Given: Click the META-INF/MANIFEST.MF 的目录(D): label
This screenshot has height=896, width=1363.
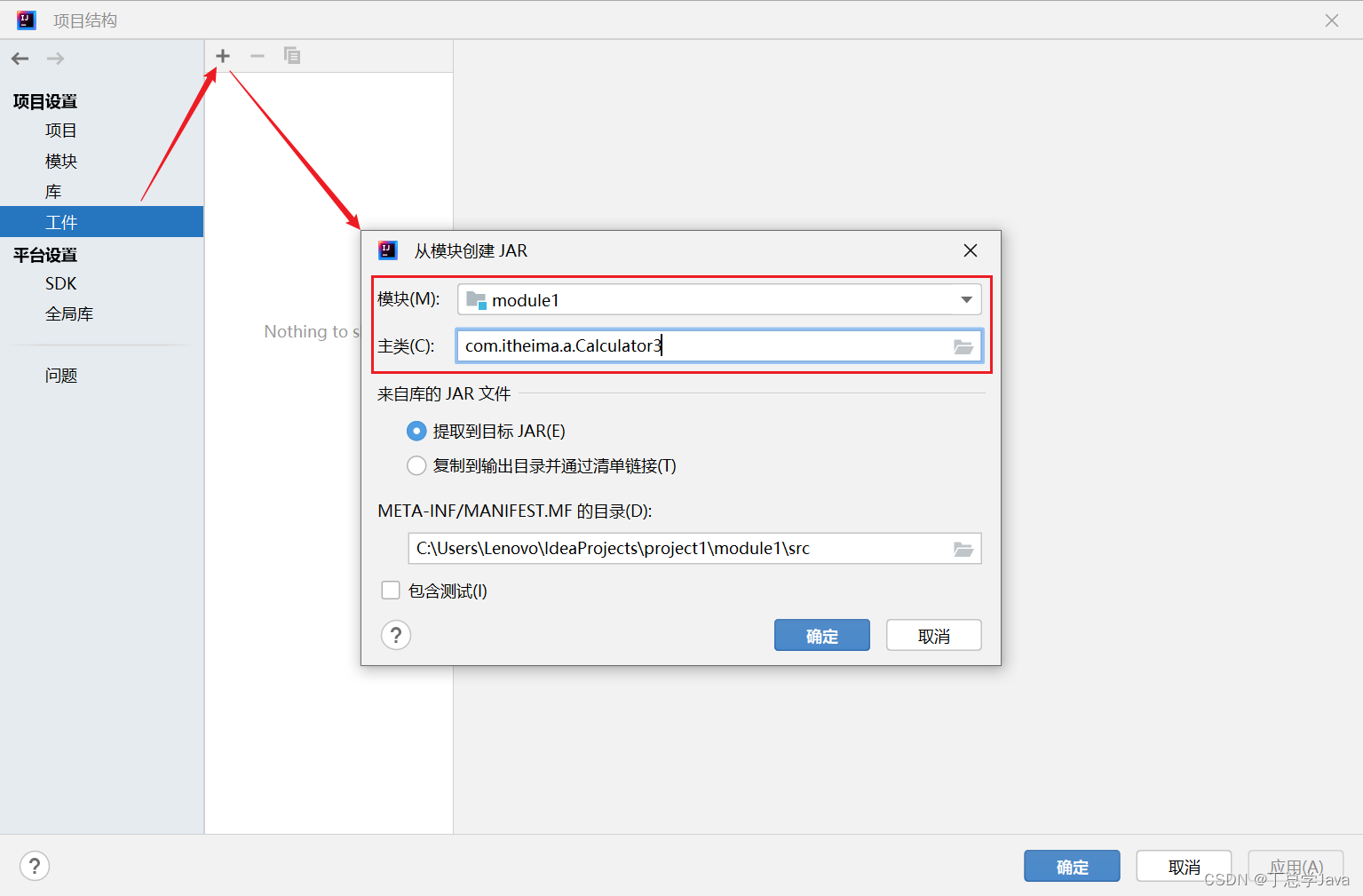Looking at the screenshot, I should coord(515,511).
